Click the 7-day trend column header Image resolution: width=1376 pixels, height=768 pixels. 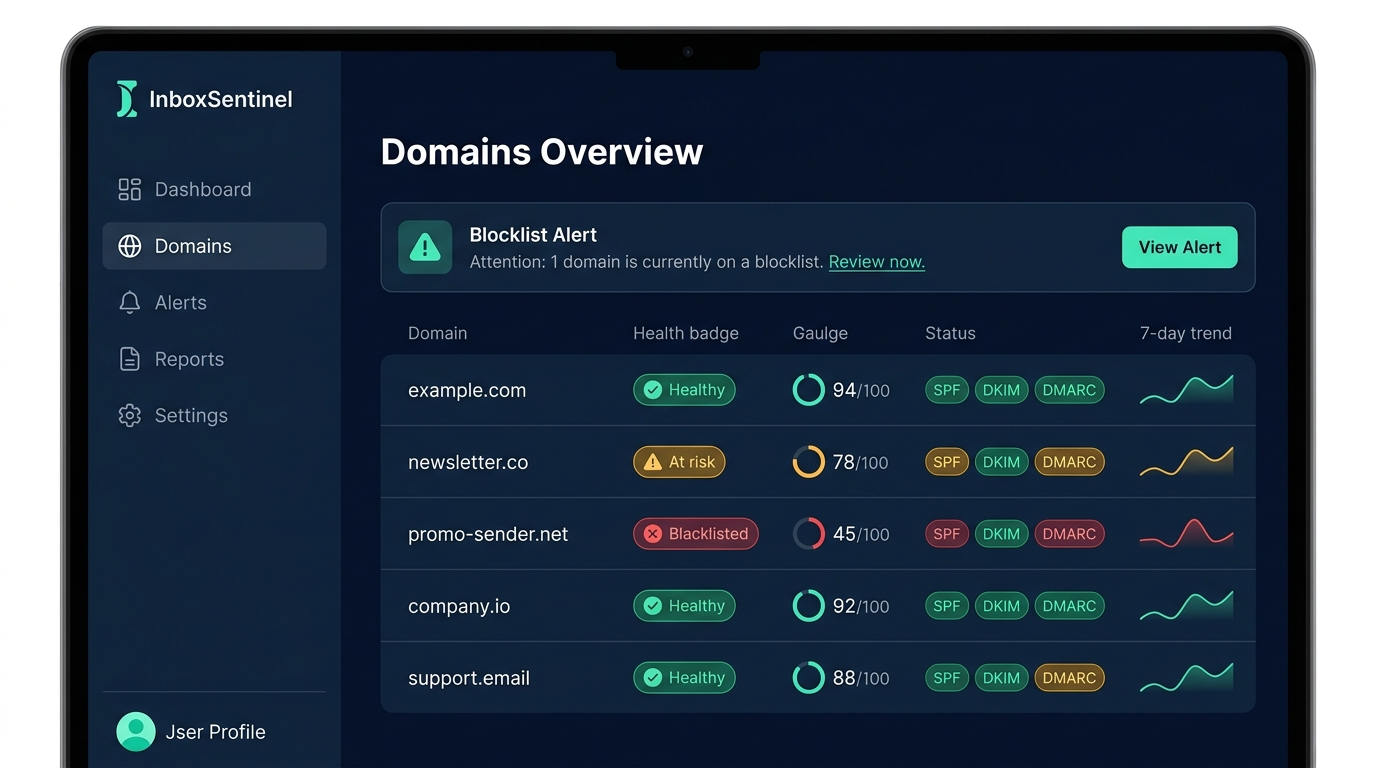[1186, 333]
